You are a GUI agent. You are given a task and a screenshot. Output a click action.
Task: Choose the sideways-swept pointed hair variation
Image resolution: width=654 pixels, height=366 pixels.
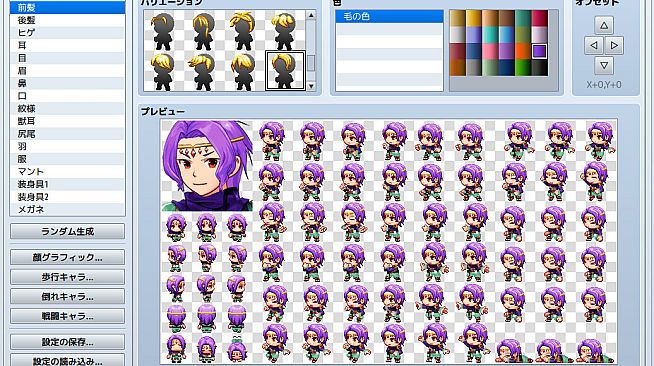pos(203,71)
